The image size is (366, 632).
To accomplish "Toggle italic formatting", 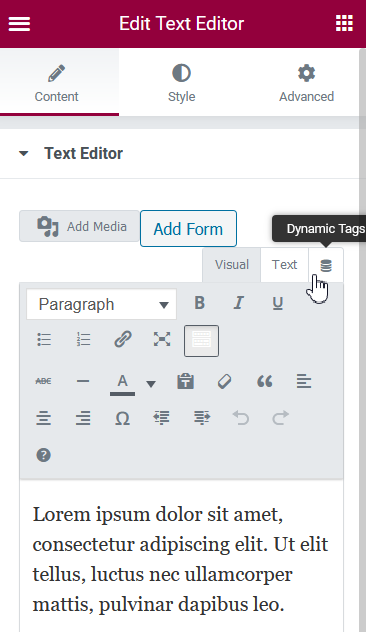I will (x=239, y=303).
